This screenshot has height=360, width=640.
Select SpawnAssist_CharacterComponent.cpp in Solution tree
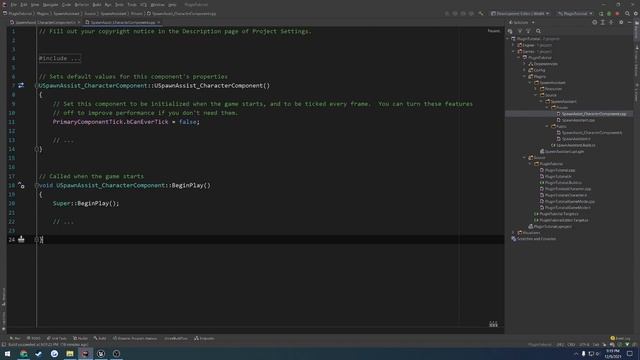(x=591, y=114)
